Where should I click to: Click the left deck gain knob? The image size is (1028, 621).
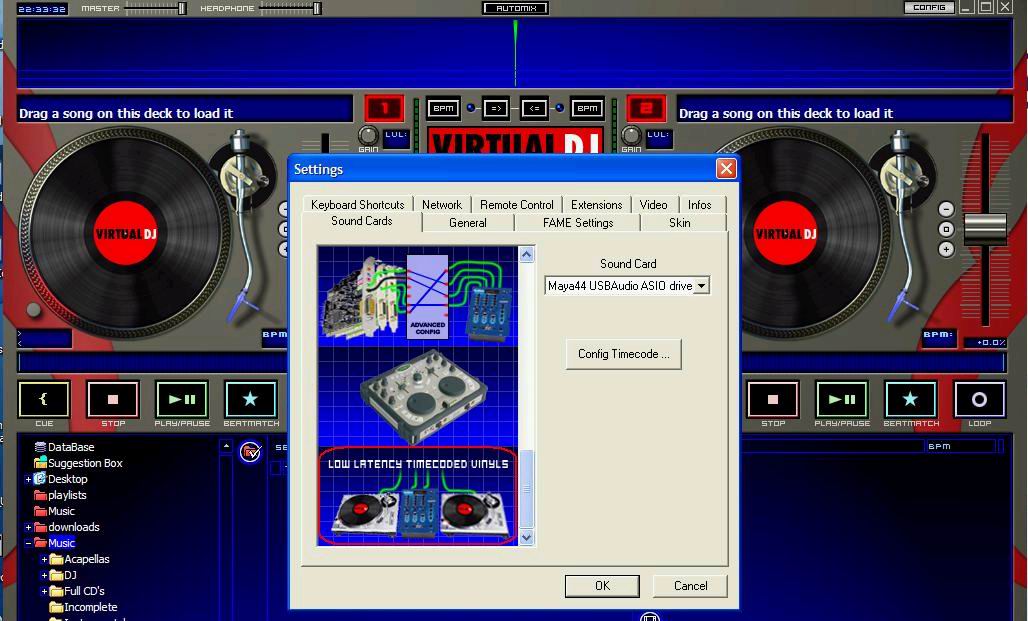368,136
